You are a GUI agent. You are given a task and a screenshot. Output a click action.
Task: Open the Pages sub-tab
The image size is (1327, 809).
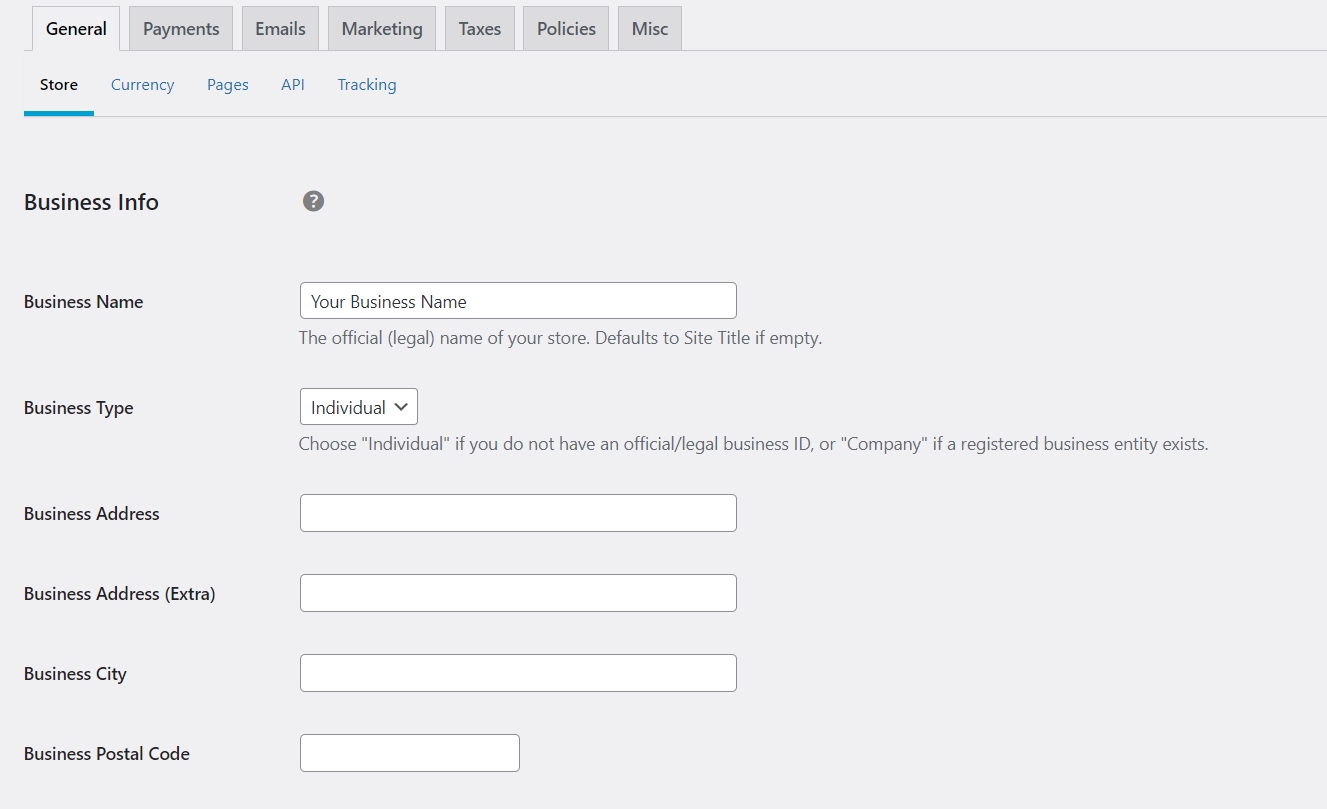coord(228,85)
